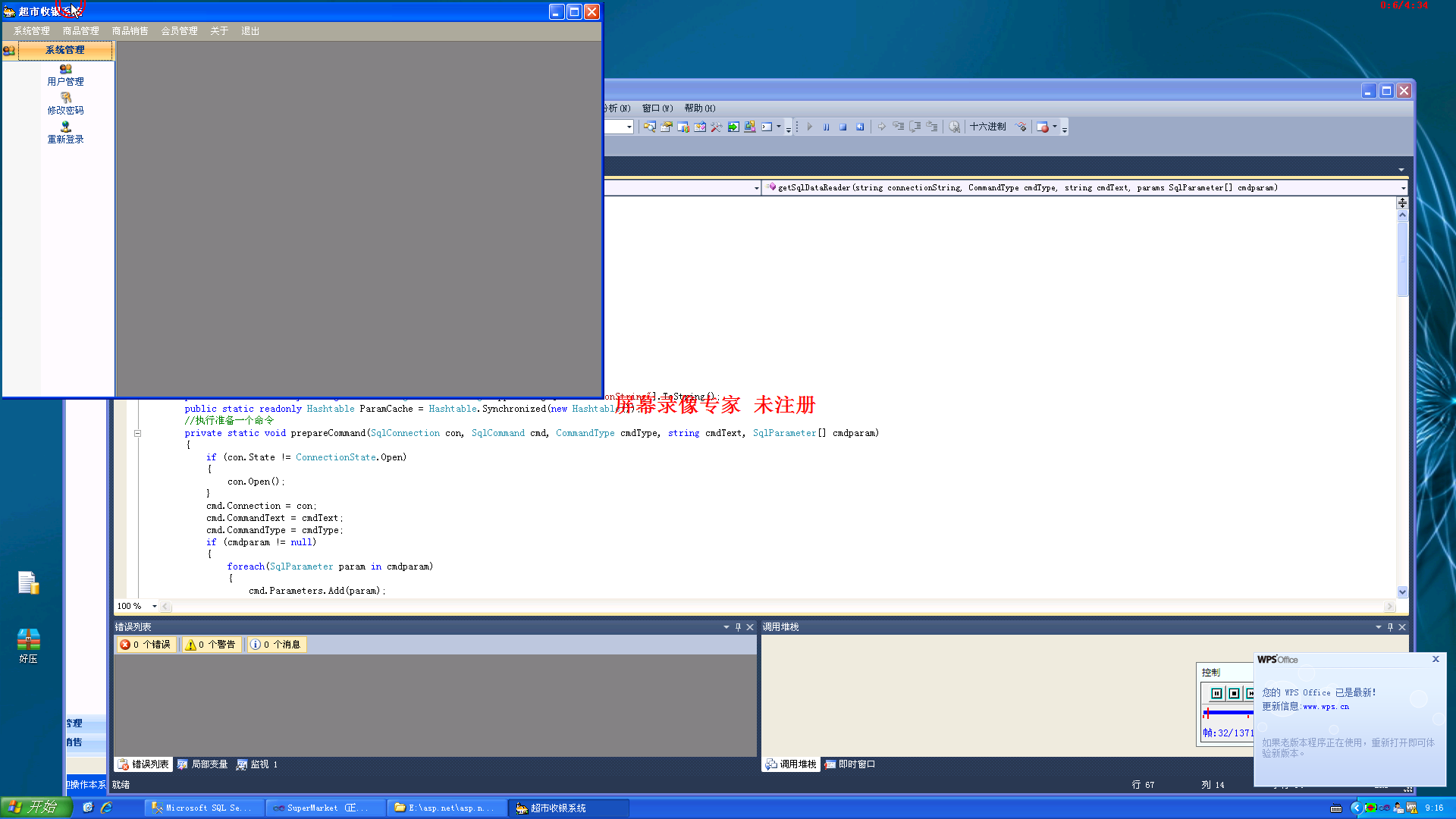Open 帮助(H) menu in Visual Studio
Viewport: 1456px width, 819px height.
point(700,108)
